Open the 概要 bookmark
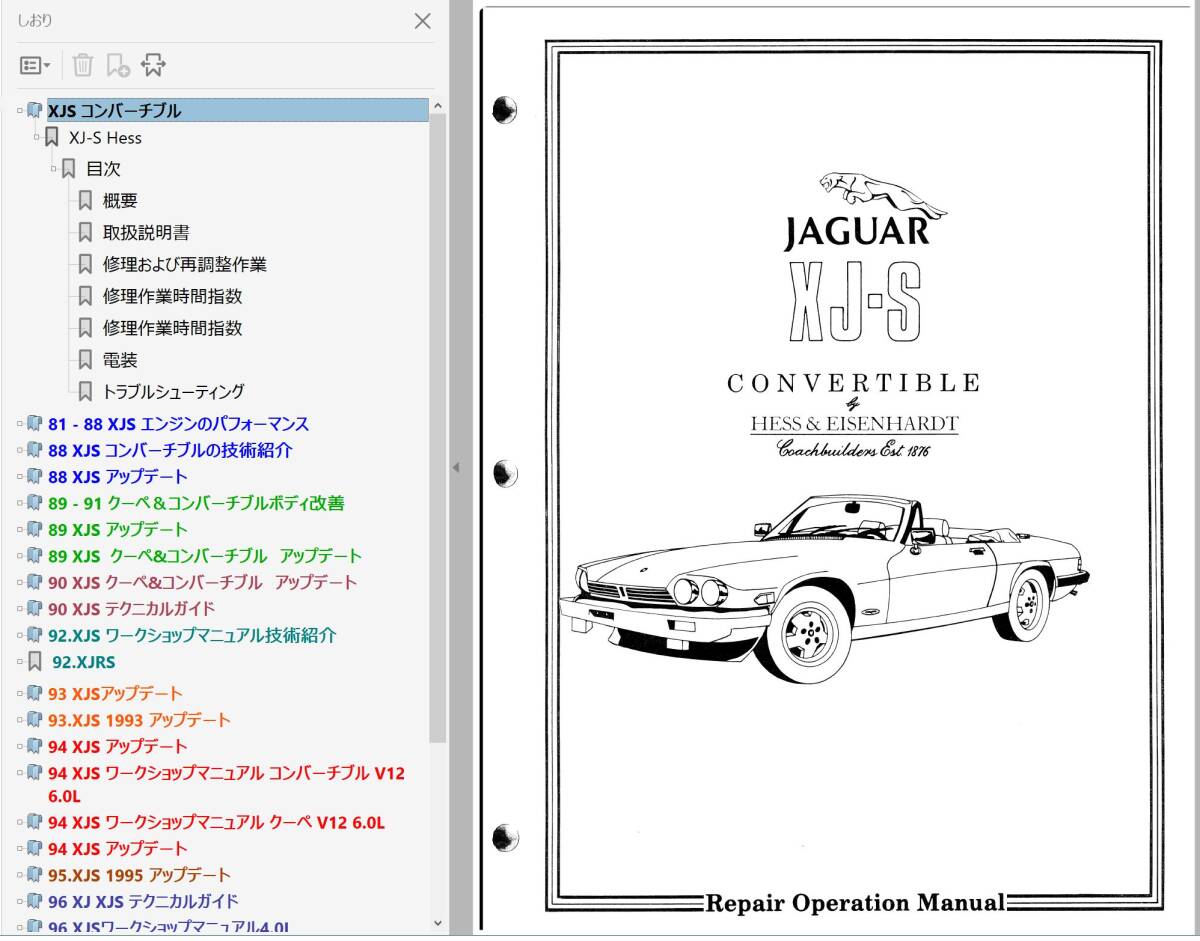Viewport: 1200px width, 941px height. point(120,201)
